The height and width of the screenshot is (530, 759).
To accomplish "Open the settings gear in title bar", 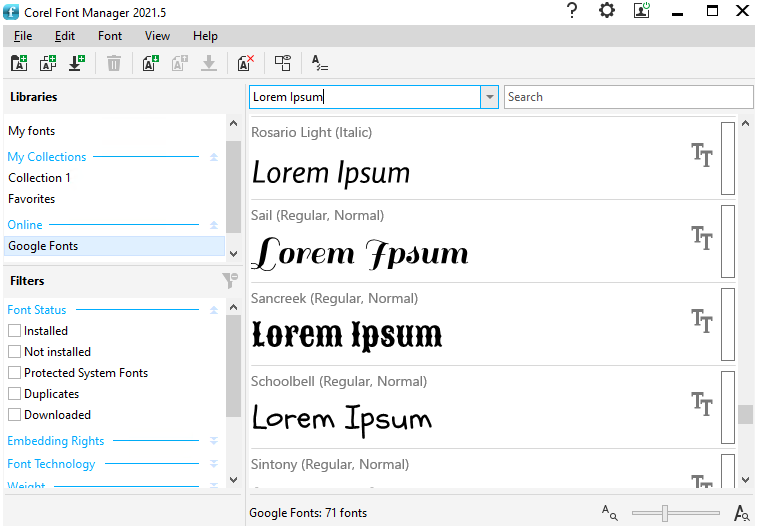I will [x=607, y=11].
